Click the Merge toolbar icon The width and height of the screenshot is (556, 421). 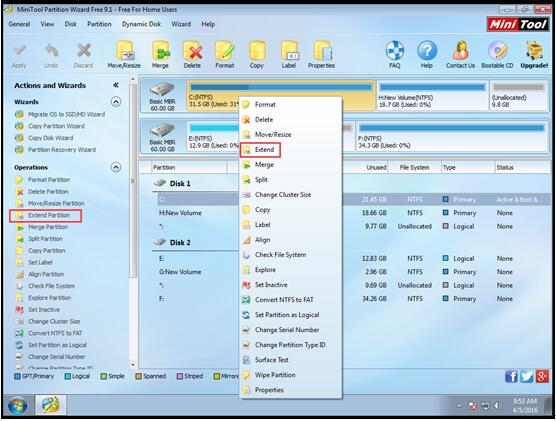point(160,54)
